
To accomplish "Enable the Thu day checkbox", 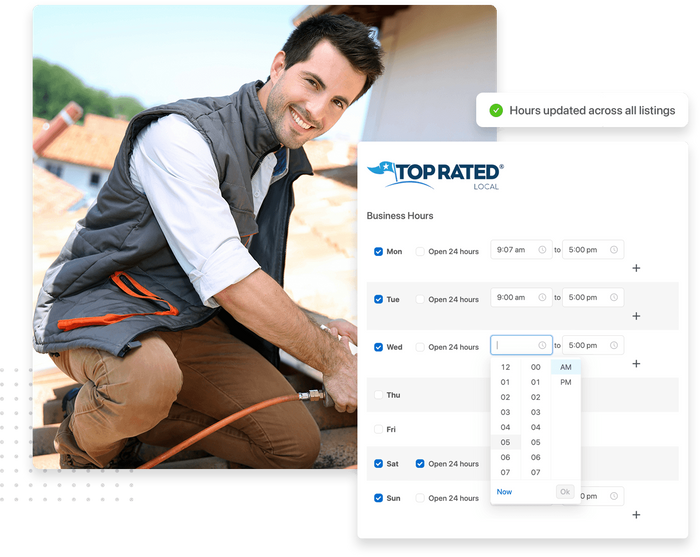I will tap(378, 395).
